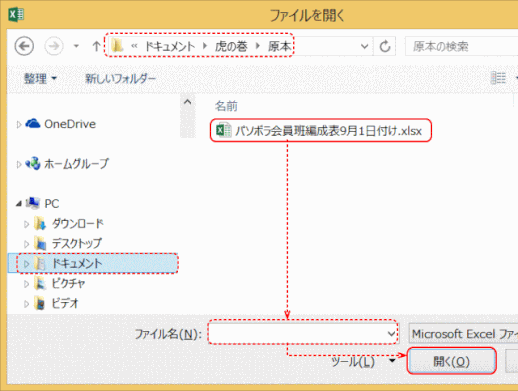Image resolution: width=518 pixels, height=391 pixels.
Task: Click the Forward arrow navigation button
Action: 54,46
